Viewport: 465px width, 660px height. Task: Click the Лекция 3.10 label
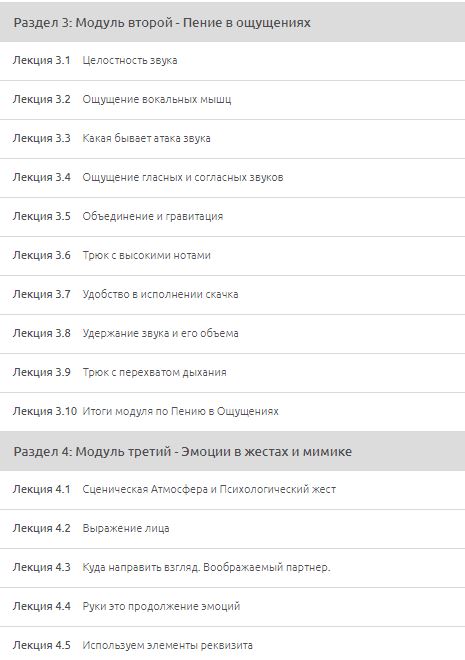tap(45, 411)
